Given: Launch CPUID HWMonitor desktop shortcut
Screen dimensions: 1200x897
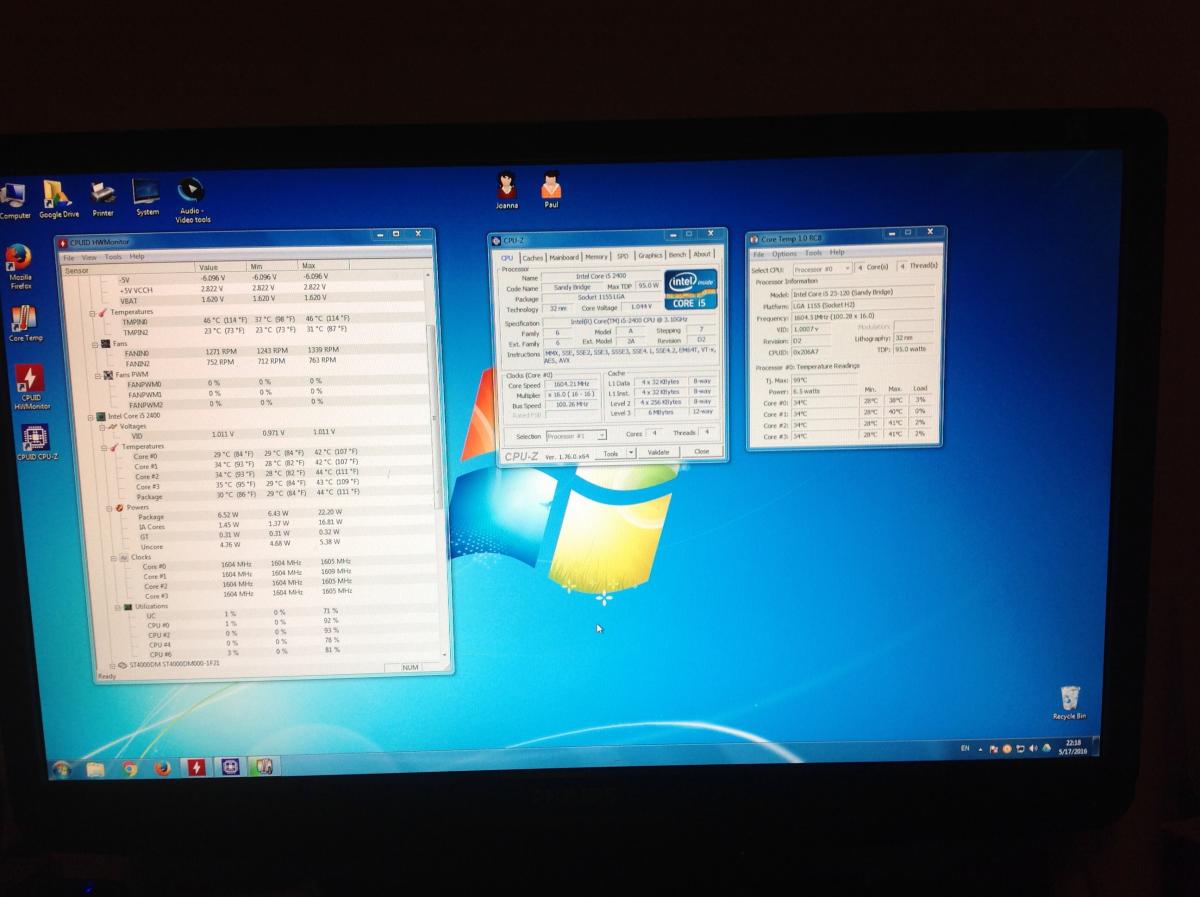Looking at the screenshot, I should point(29,387).
